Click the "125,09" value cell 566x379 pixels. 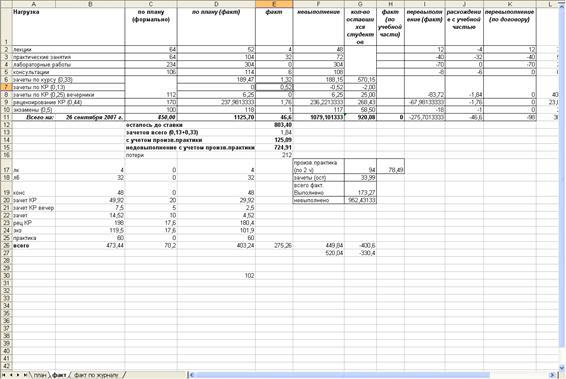click(274, 140)
